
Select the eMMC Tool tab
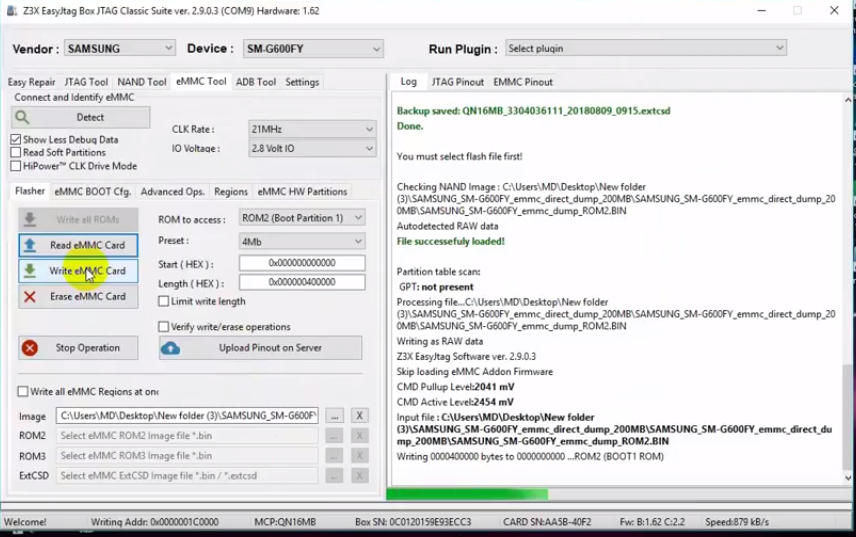(x=201, y=81)
